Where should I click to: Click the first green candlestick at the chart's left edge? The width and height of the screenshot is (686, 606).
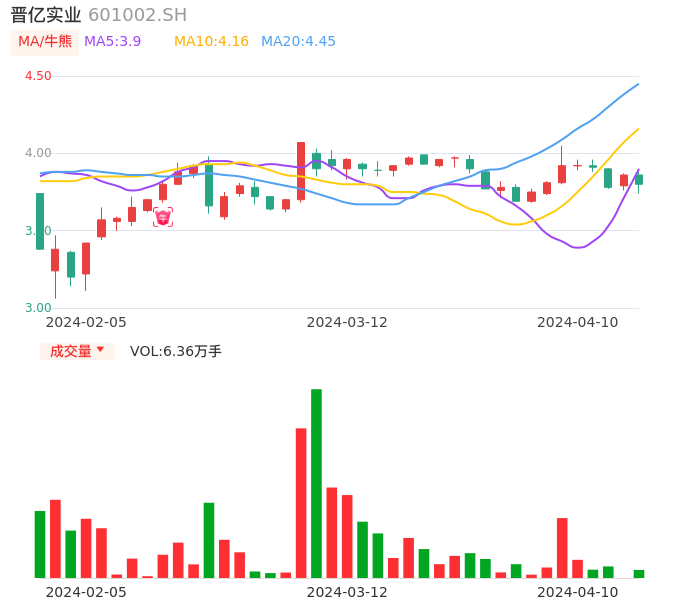pos(40,221)
